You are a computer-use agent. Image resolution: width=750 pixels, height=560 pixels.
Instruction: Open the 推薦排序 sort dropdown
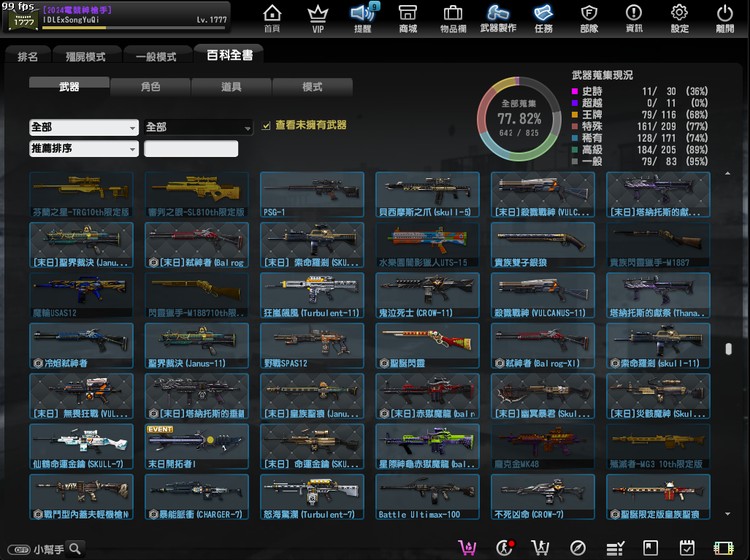click(84, 148)
